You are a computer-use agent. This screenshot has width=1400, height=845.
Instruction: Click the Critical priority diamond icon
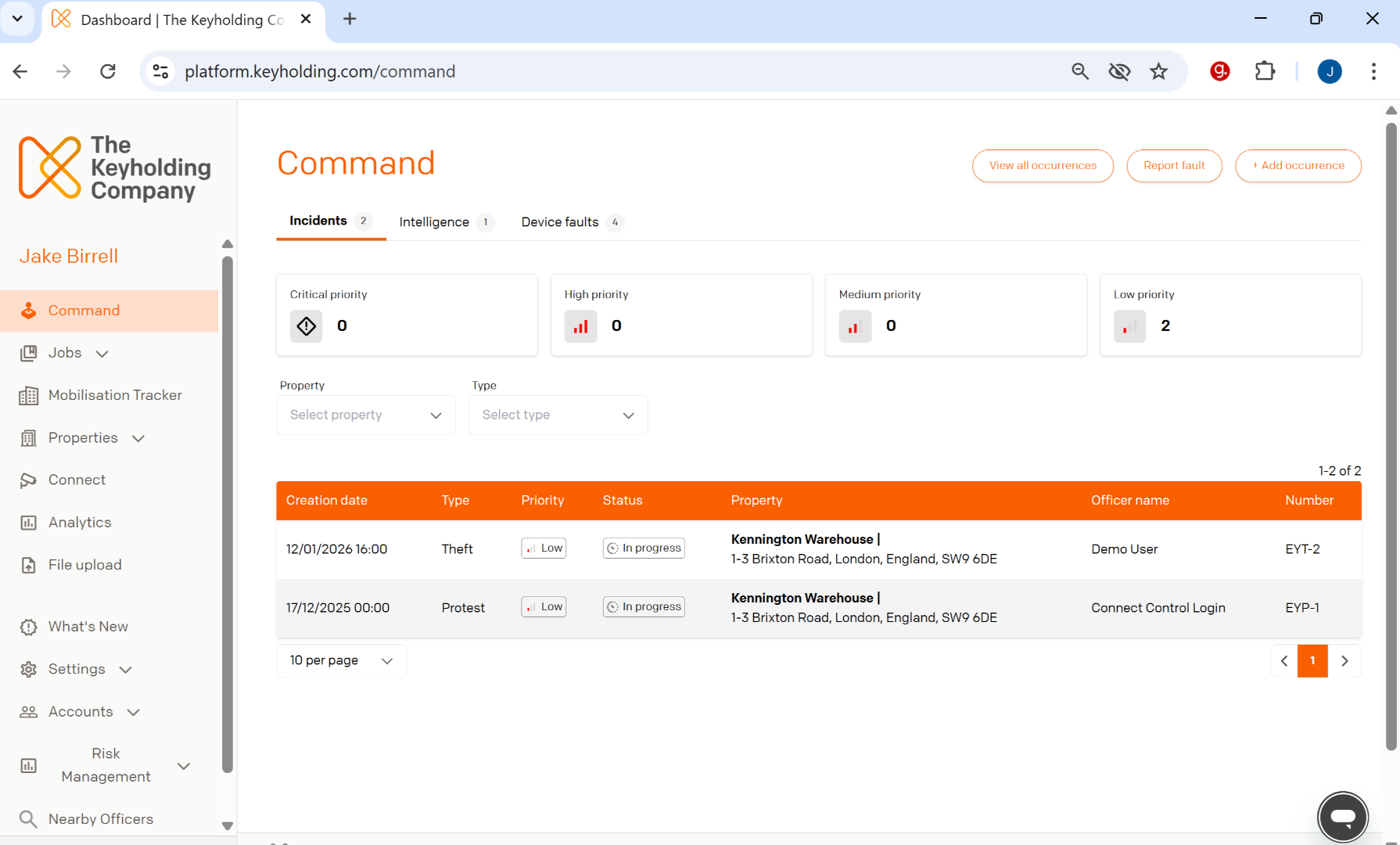[x=307, y=325]
